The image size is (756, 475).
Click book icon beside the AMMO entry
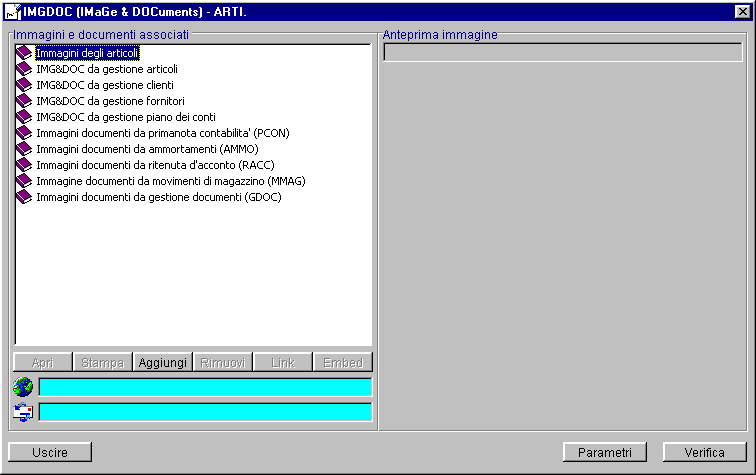[x=24, y=149]
